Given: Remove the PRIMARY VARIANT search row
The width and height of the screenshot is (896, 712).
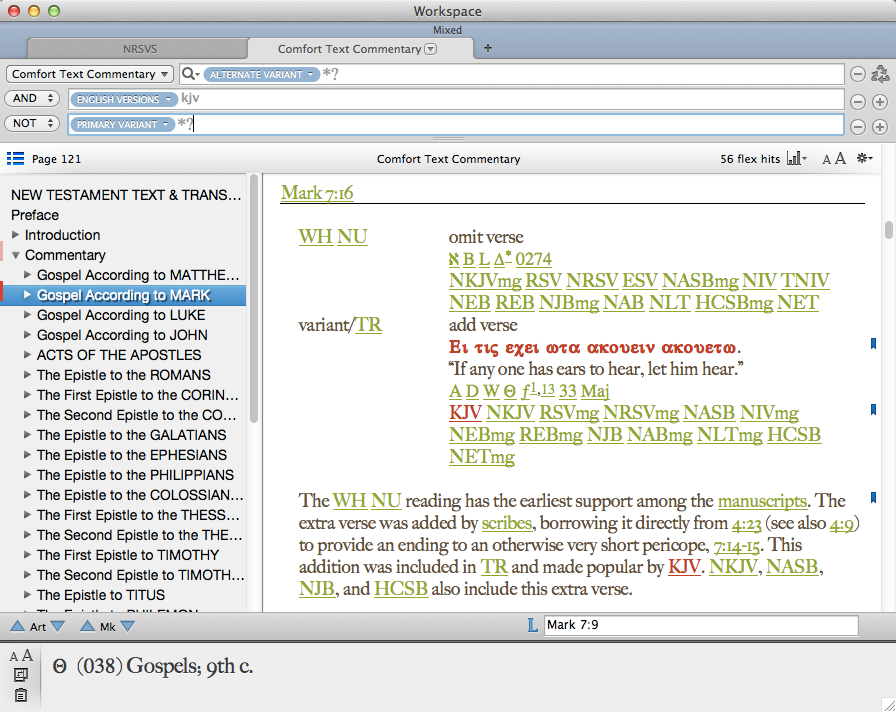Looking at the screenshot, I should click(x=858, y=127).
